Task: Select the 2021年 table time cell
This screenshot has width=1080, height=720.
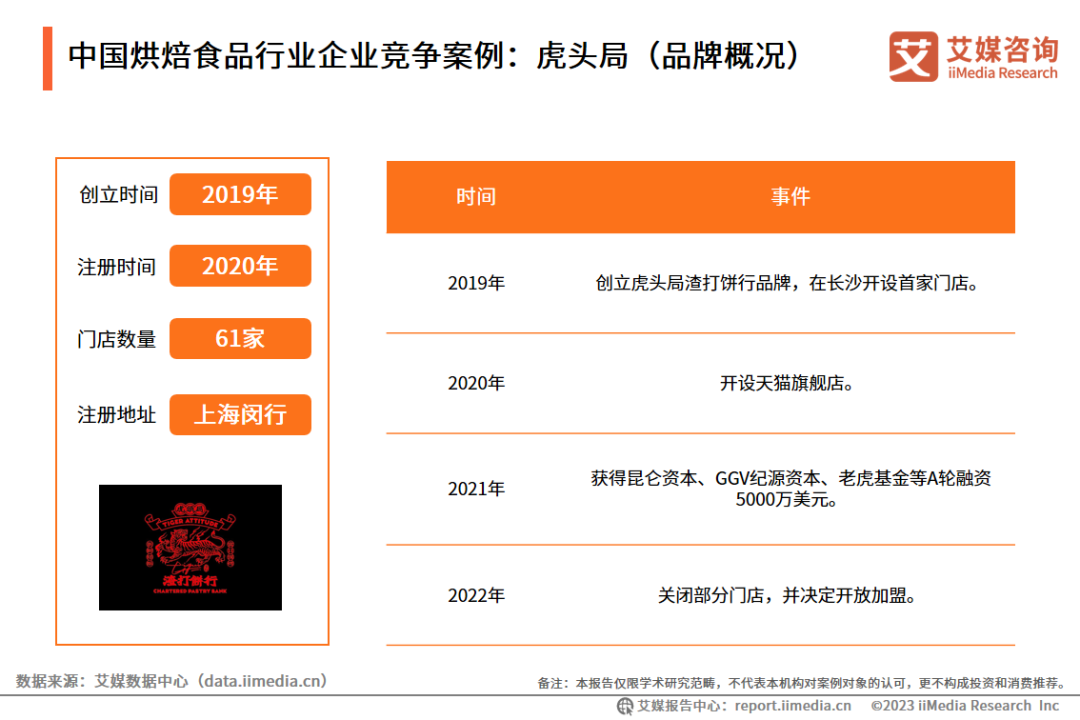Action: 476,489
